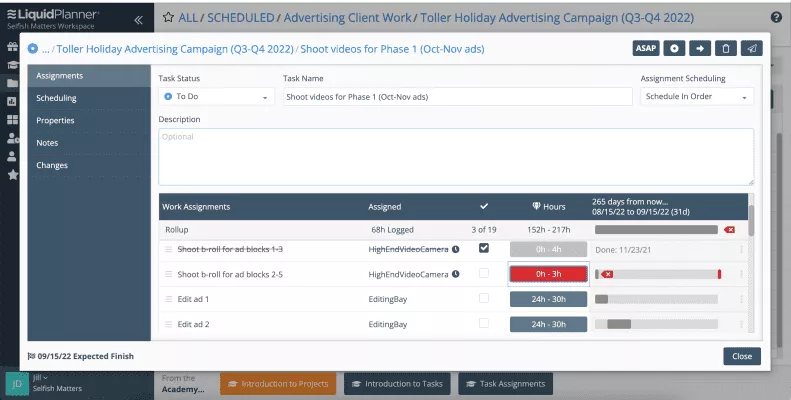The height and width of the screenshot is (400, 791).
Task: Click into the Description text area
Action: pos(455,155)
